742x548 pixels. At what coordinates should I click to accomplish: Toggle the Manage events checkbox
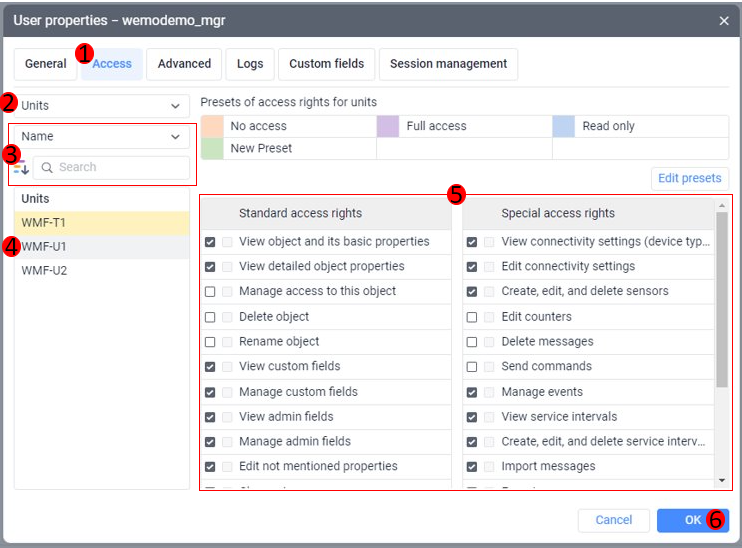click(x=472, y=392)
